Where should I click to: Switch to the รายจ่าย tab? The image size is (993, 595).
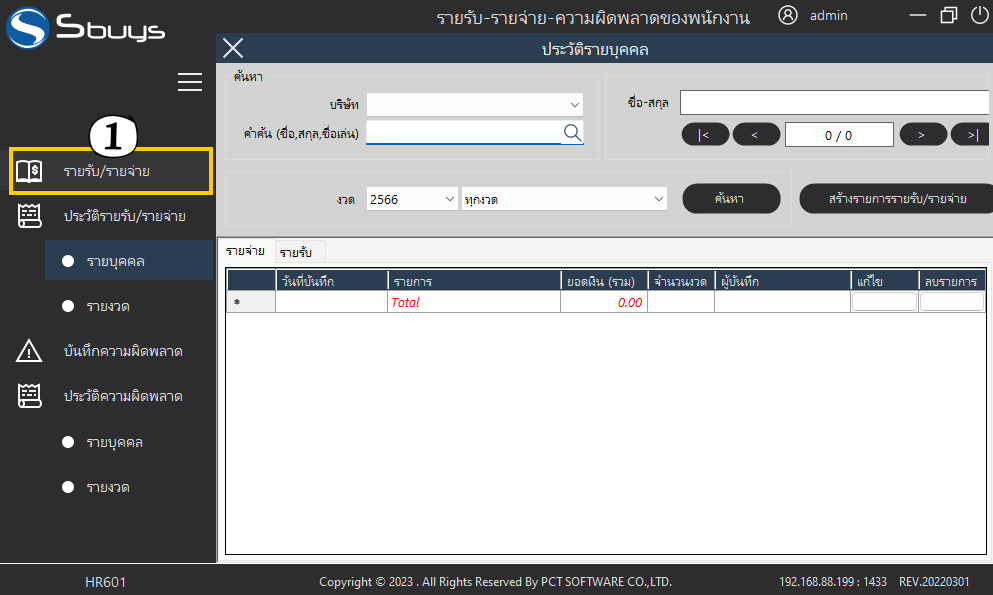click(245, 251)
